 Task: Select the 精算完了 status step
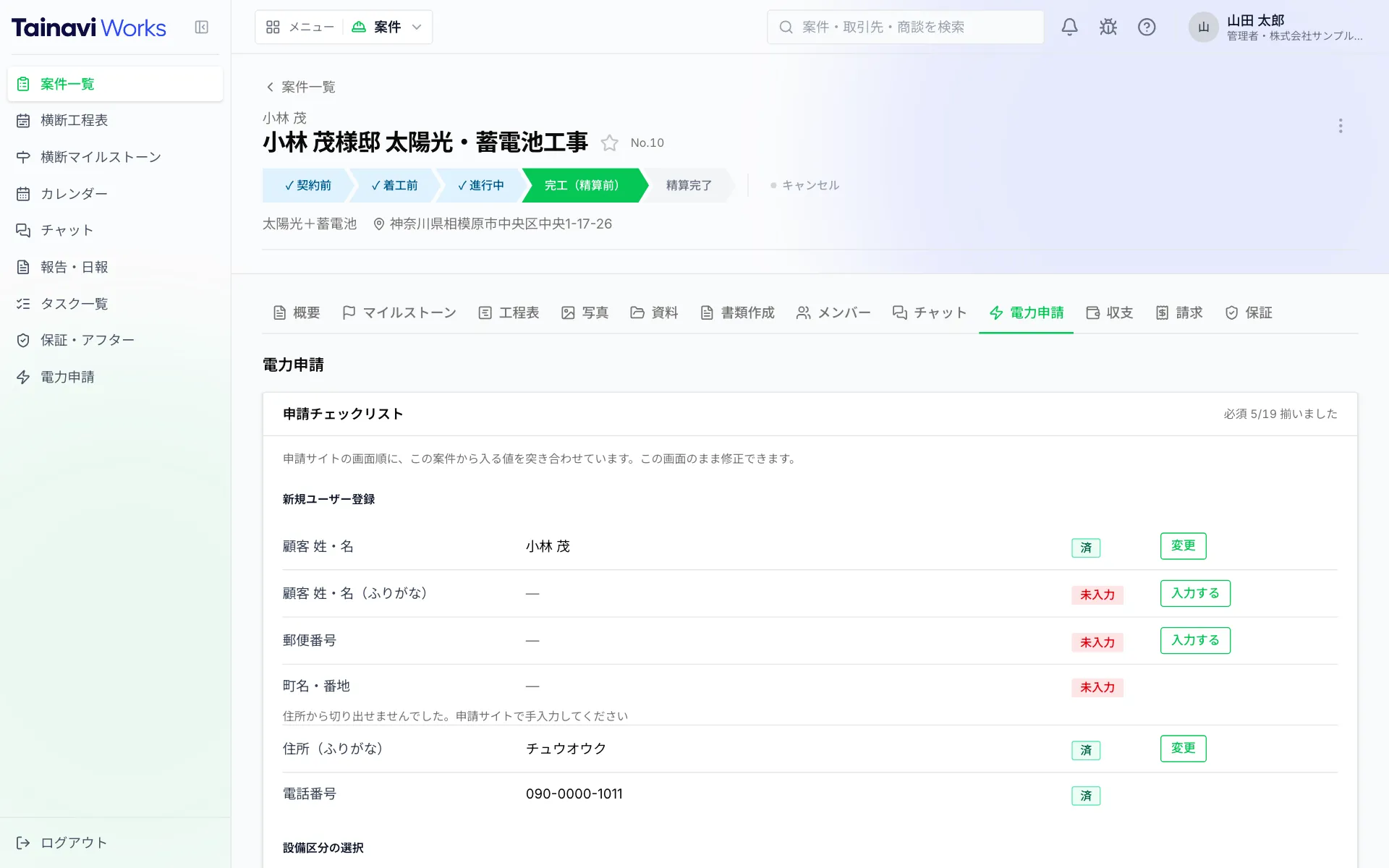(x=689, y=186)
